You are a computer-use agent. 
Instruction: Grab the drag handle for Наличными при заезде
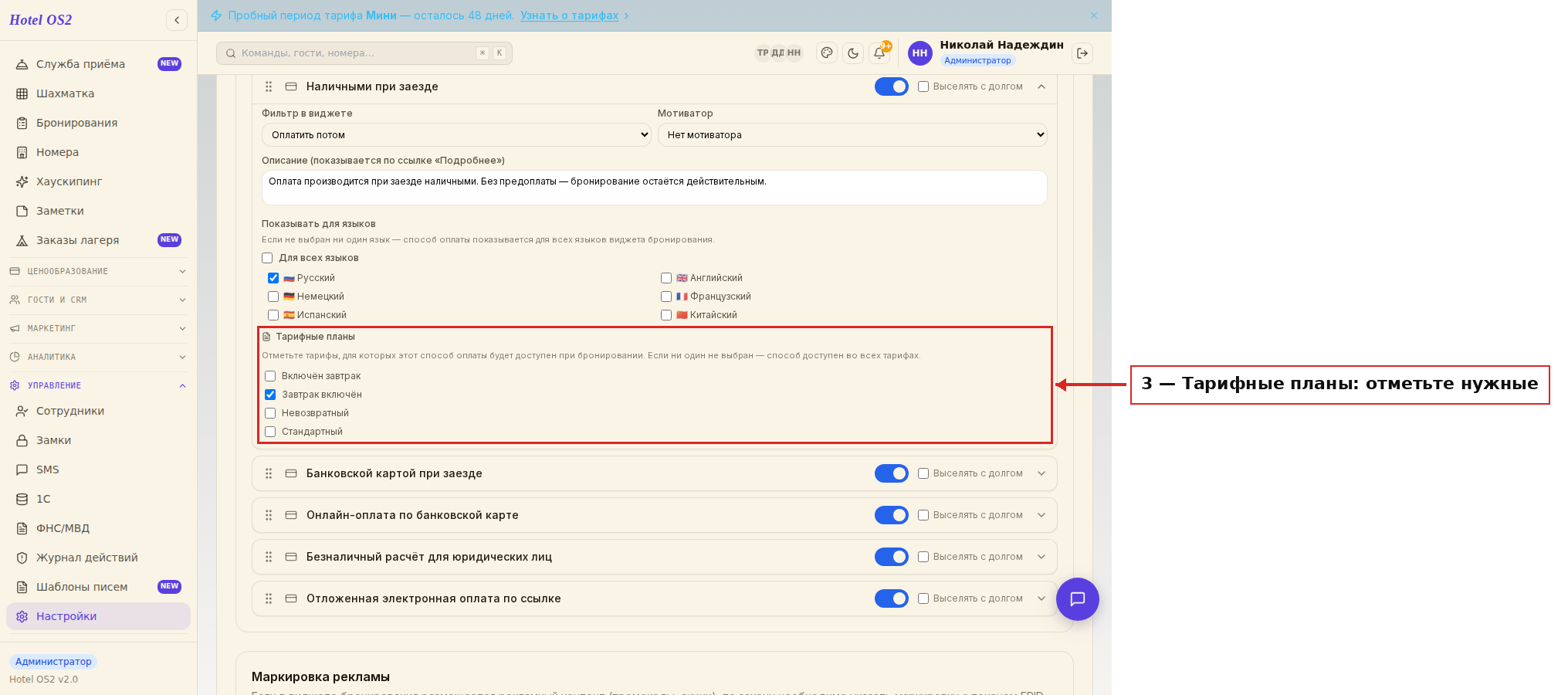[269, 86]
